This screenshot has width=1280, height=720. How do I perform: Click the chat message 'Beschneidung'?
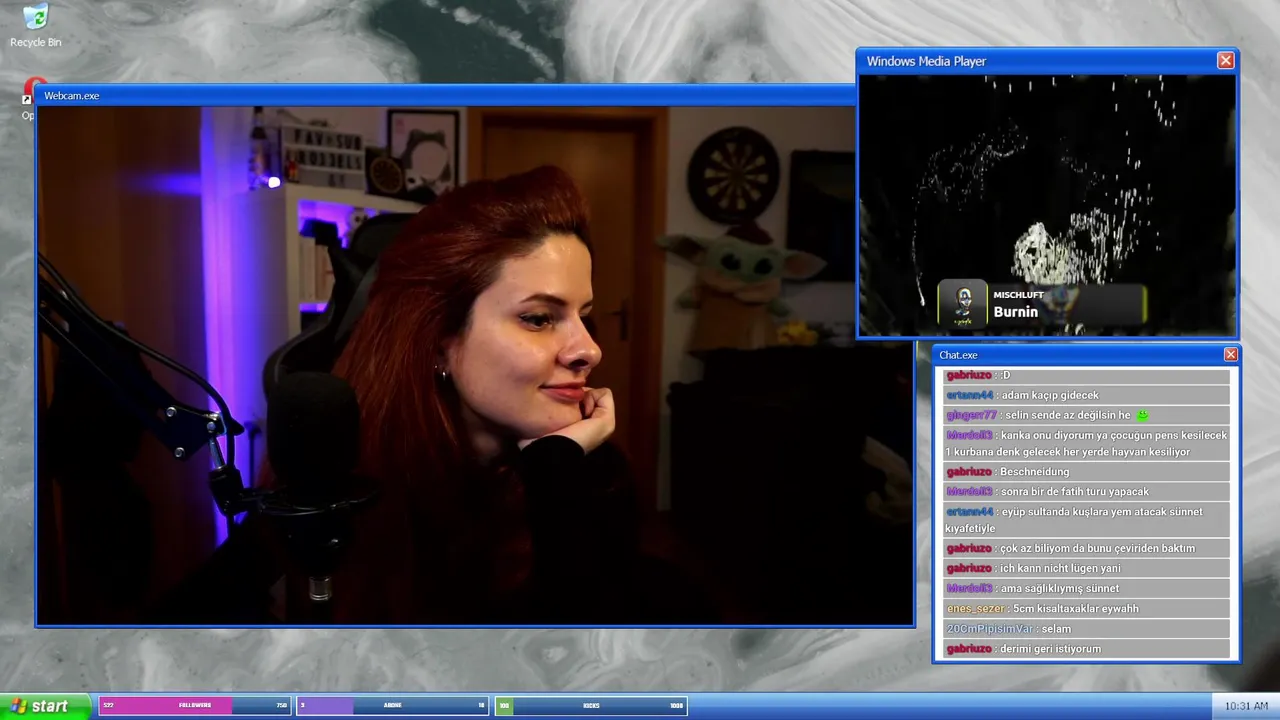point(1035,472)
